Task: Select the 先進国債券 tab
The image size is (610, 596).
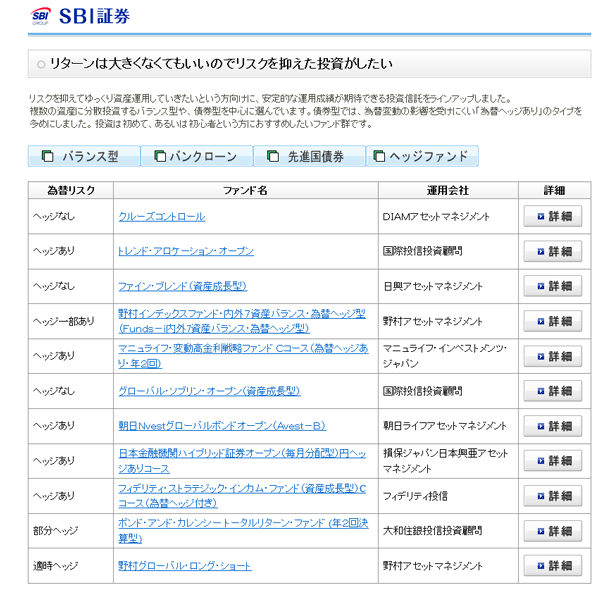Action: click(x=309, y=156)
